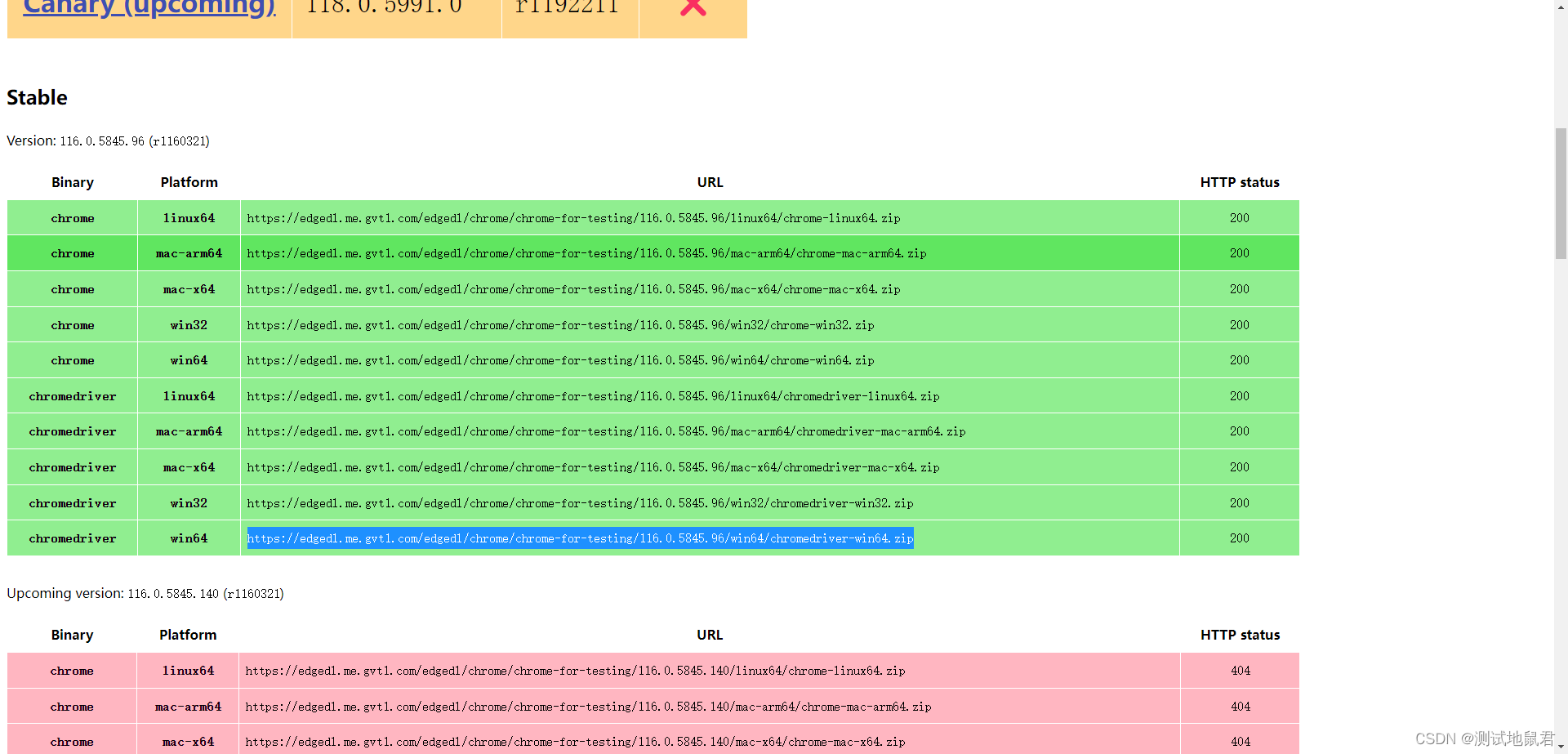Open the chrome linux64 zip download link
Screen dimensions: 1568x754
pyautogui.click(x=574, y=218)
